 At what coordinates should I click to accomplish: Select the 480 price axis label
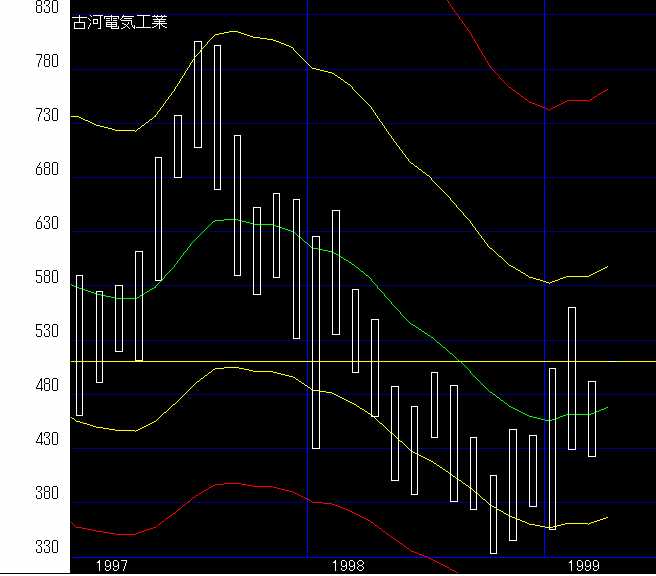[19, 386]
